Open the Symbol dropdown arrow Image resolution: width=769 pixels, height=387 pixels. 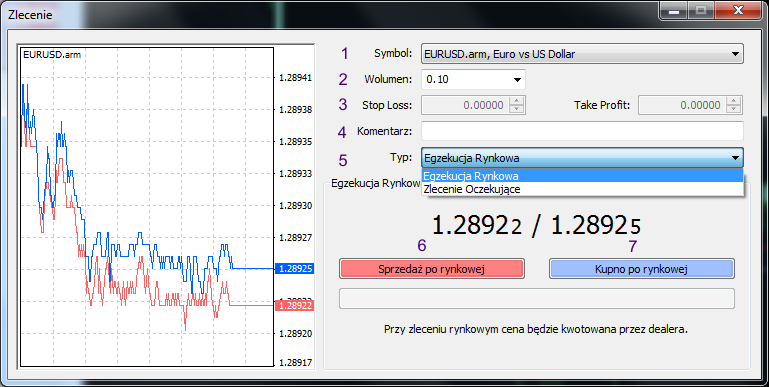pyautogui.click(x=735, y=54)
